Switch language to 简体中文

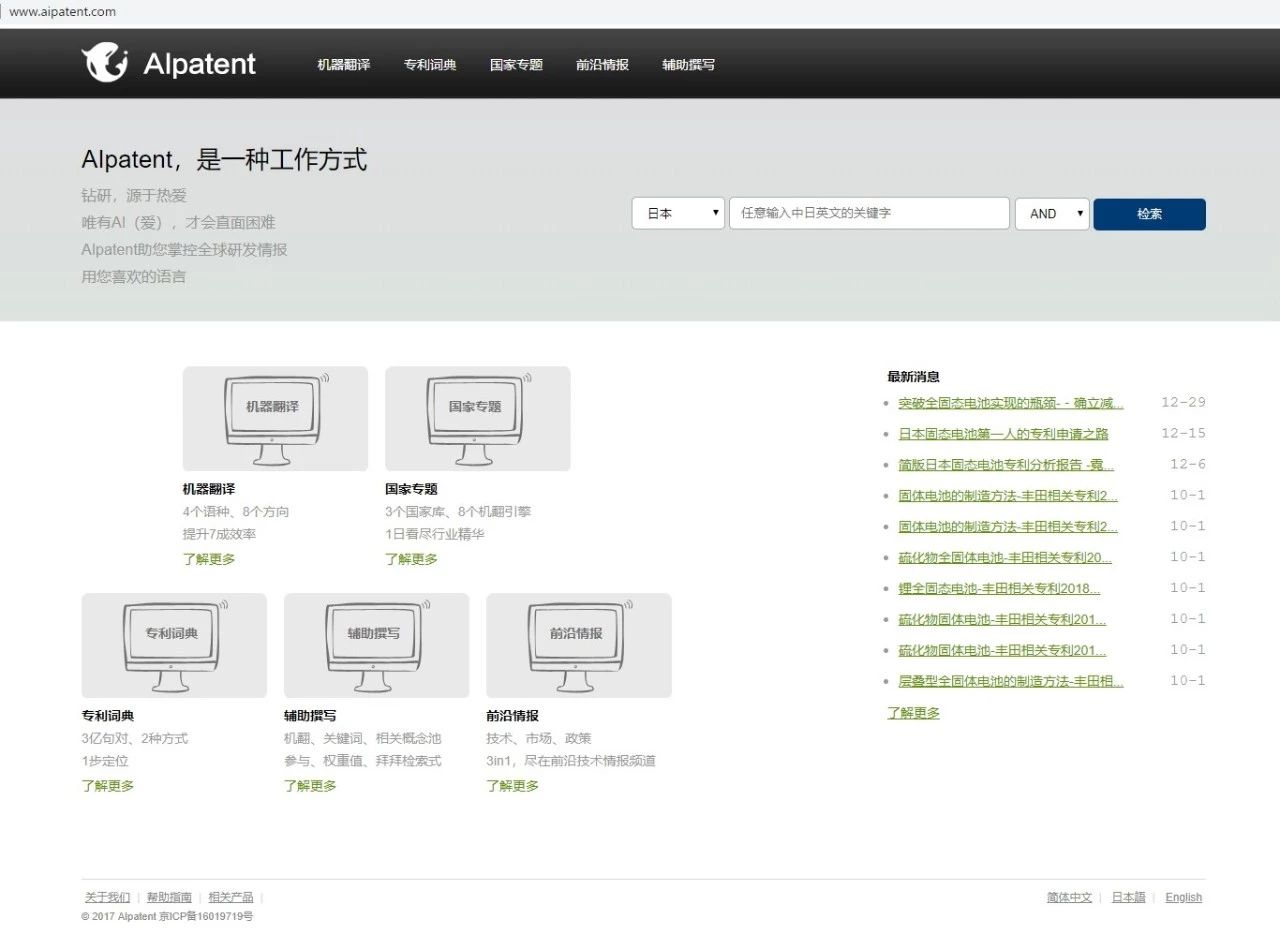[x=1070, y=897]
